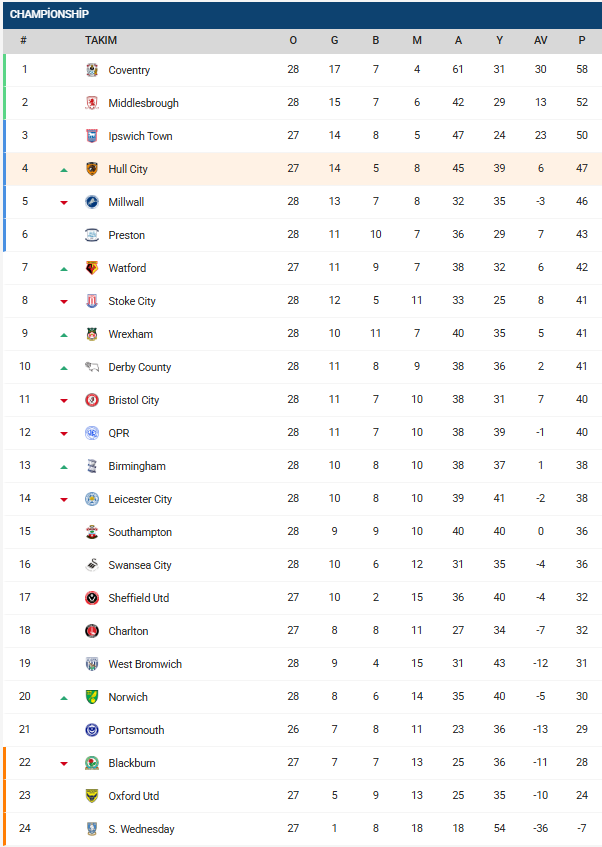Click the green up arrow beside Birmingham
Viewport: 602px width, 847px height.
click(x=64, y=466)
